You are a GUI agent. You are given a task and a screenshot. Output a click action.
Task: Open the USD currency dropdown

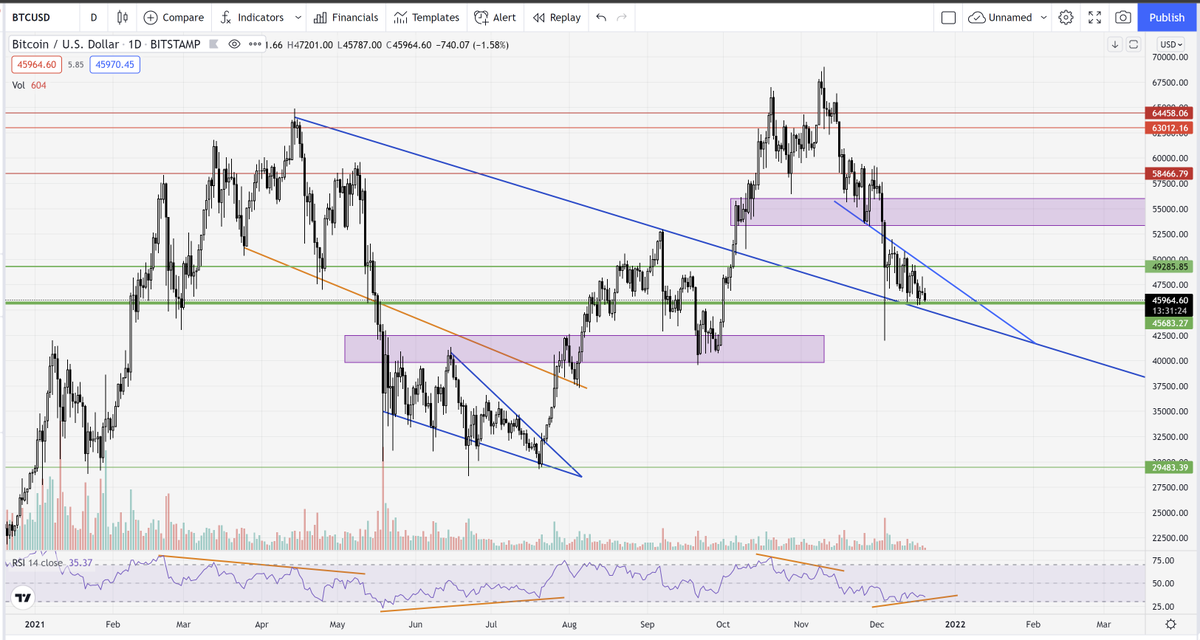point(1169,44)
